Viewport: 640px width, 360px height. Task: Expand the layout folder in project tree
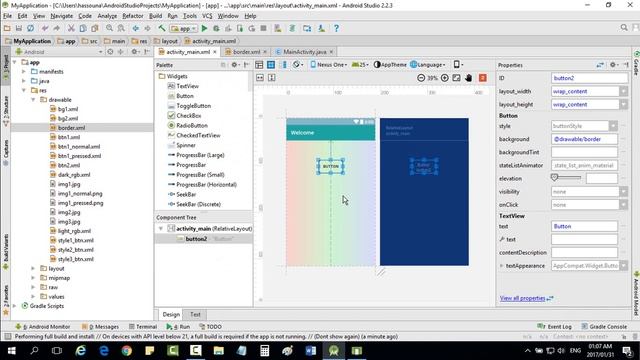pos(33,269)
